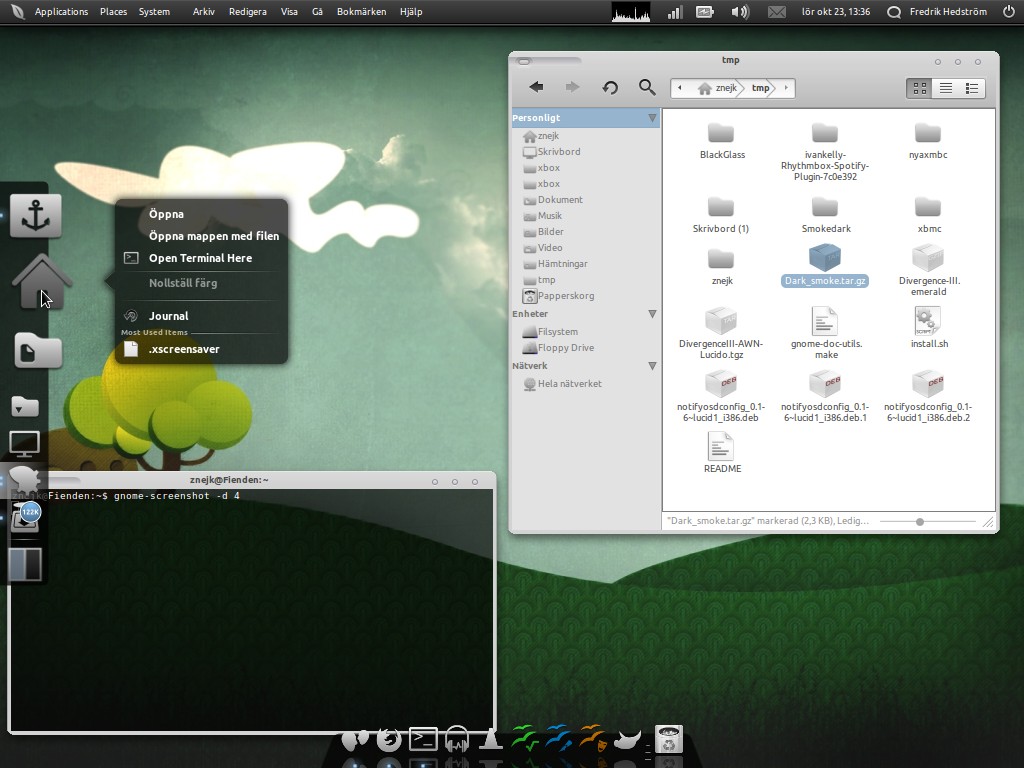Switch file manager to compact view
The height and width of the screenshot is (768, 1024).
[x=972, y=88]
